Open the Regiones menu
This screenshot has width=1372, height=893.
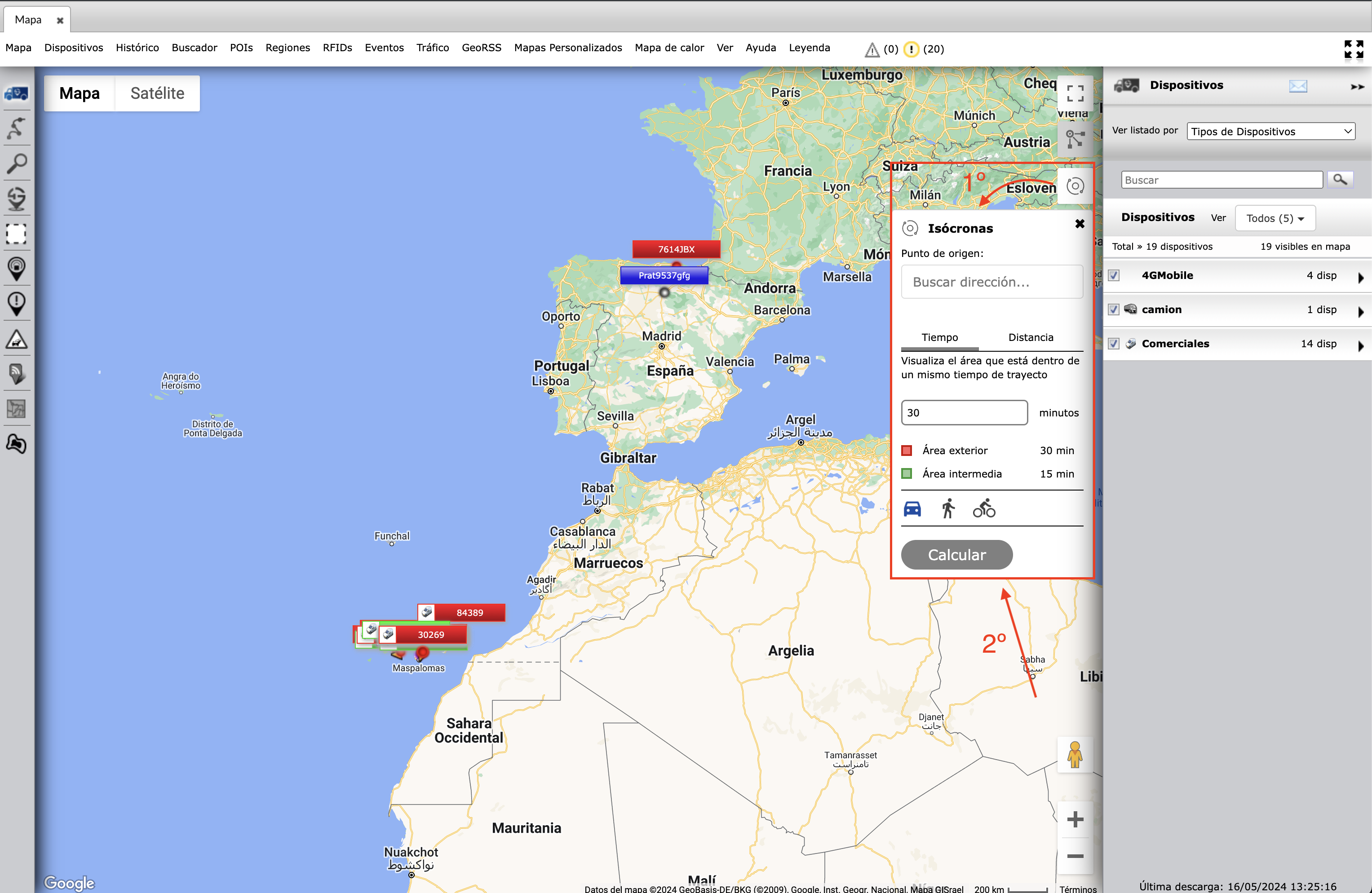click(x=288, y=48)
